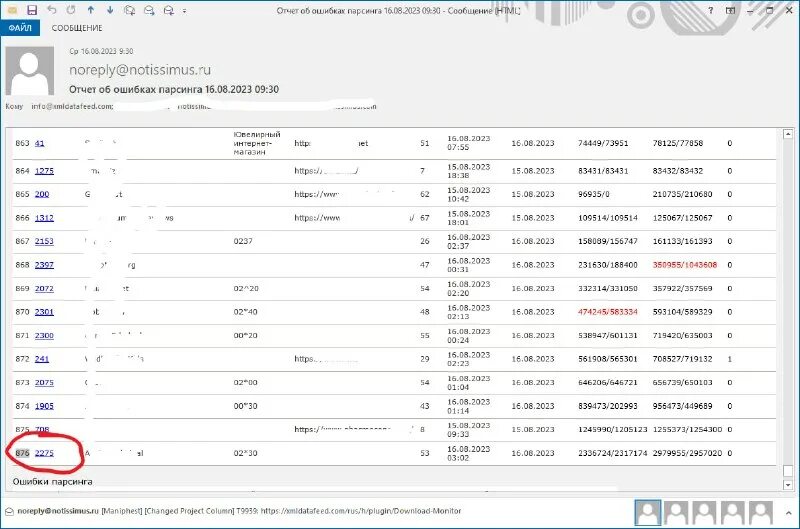Viewport: 800px width, 529px height.
Task: Open link 1312 in row 866
Action: point(44,218)
